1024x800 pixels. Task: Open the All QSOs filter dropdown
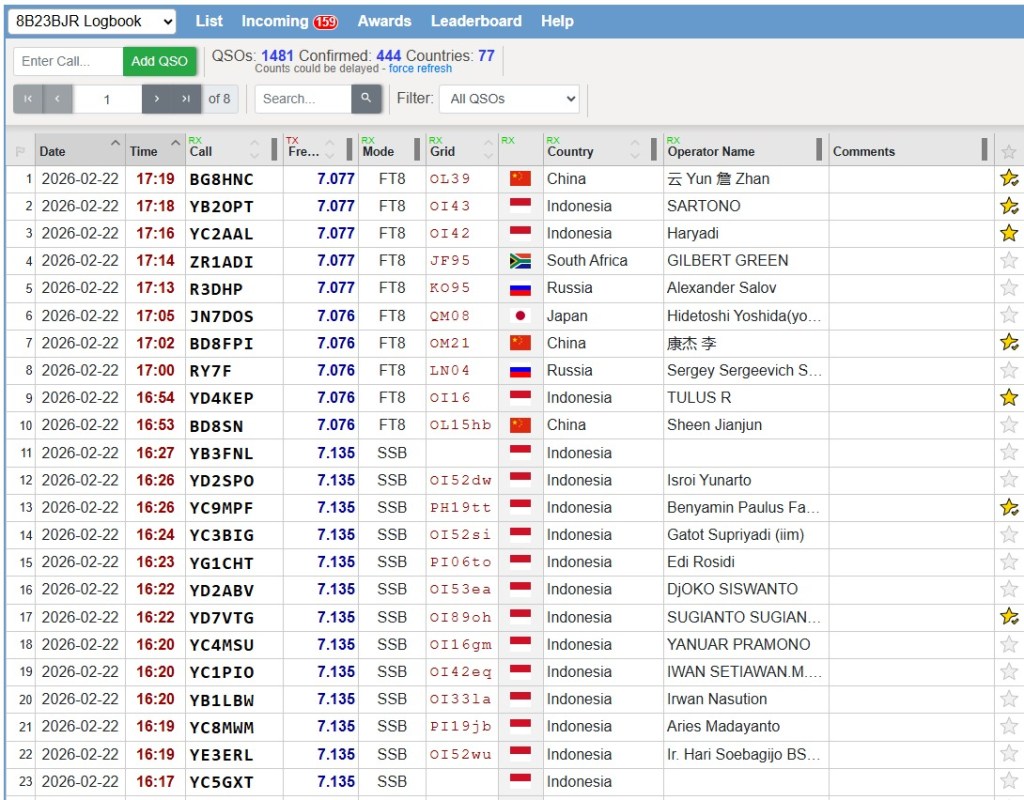[x=513, y=99]
